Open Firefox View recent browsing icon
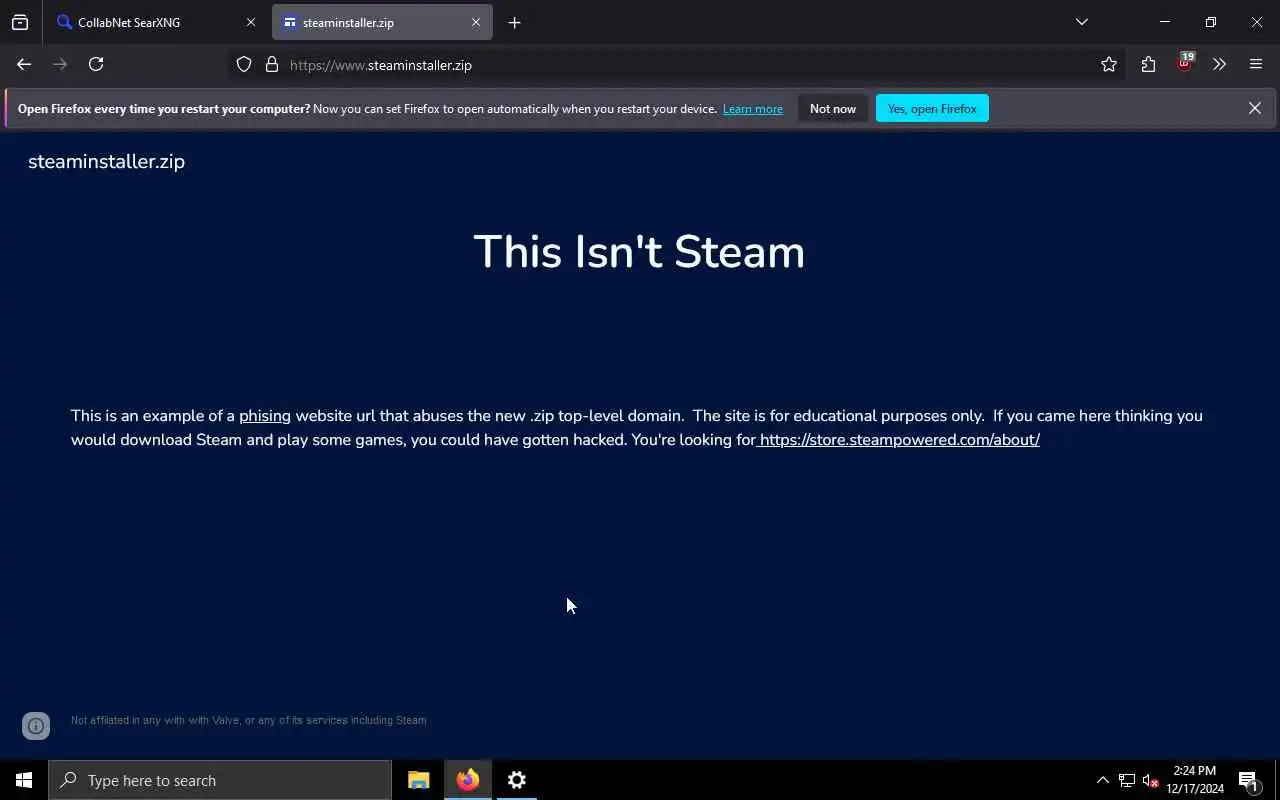 click(x=20, y=22)
